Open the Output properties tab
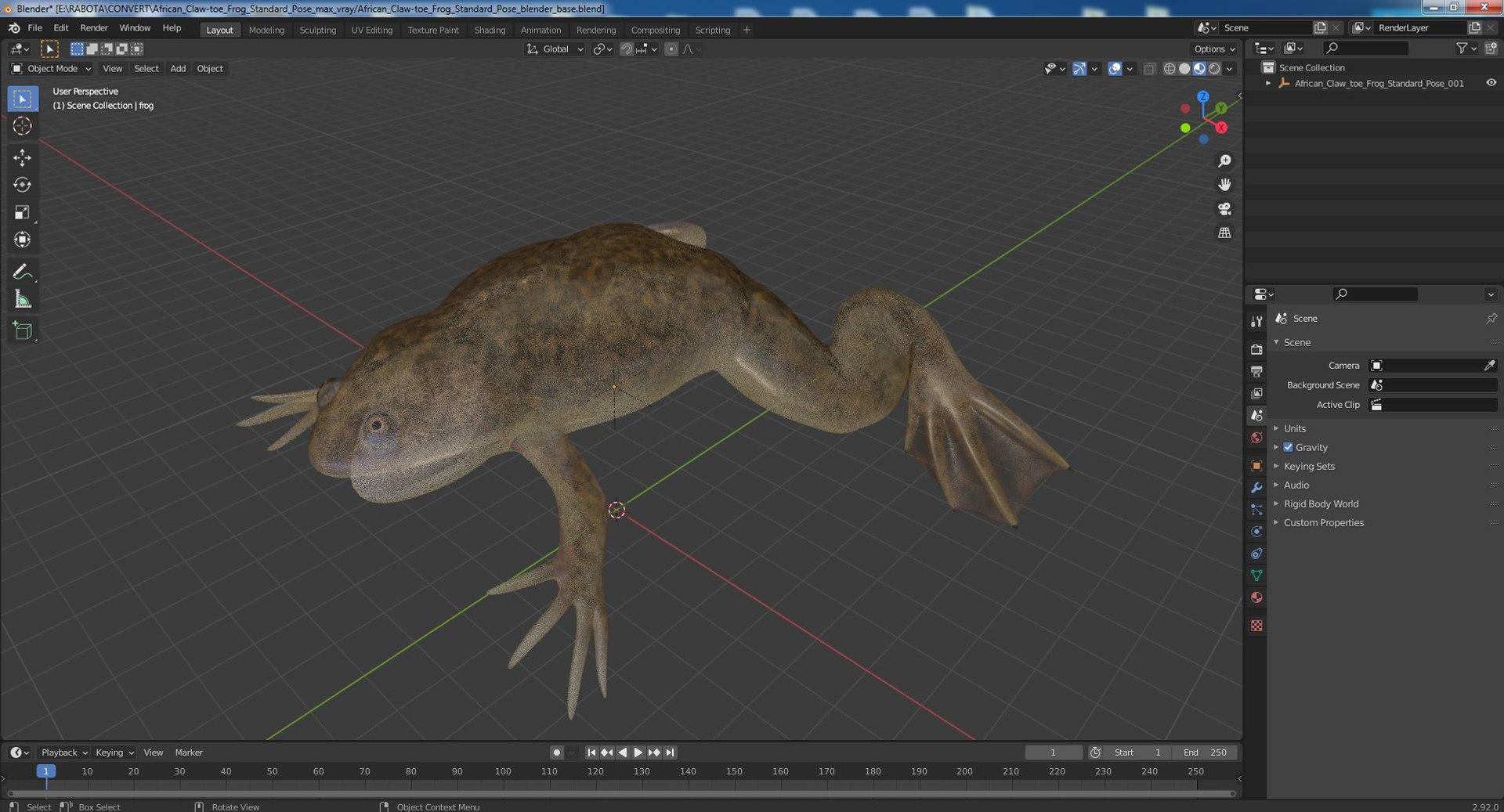 (x=1256, y=371)
